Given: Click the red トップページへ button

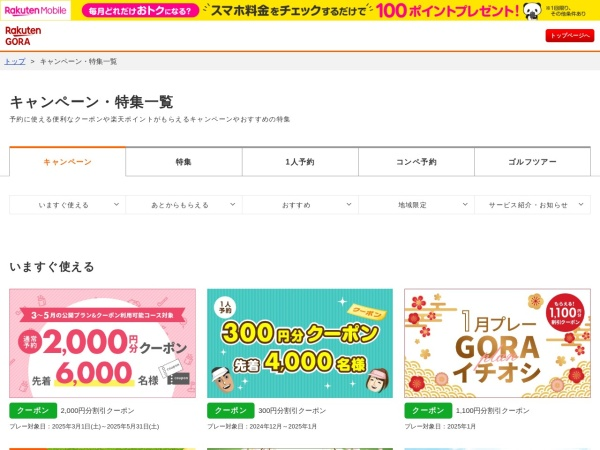Looking at the screenshot, I should [569, 35].
